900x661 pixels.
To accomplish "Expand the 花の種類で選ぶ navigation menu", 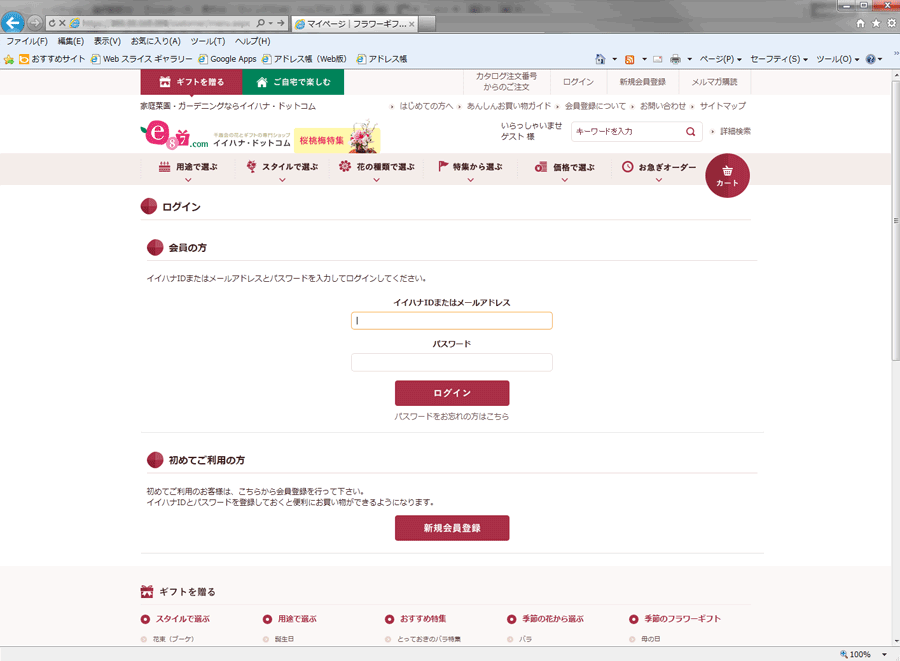I will click(376, 169).
